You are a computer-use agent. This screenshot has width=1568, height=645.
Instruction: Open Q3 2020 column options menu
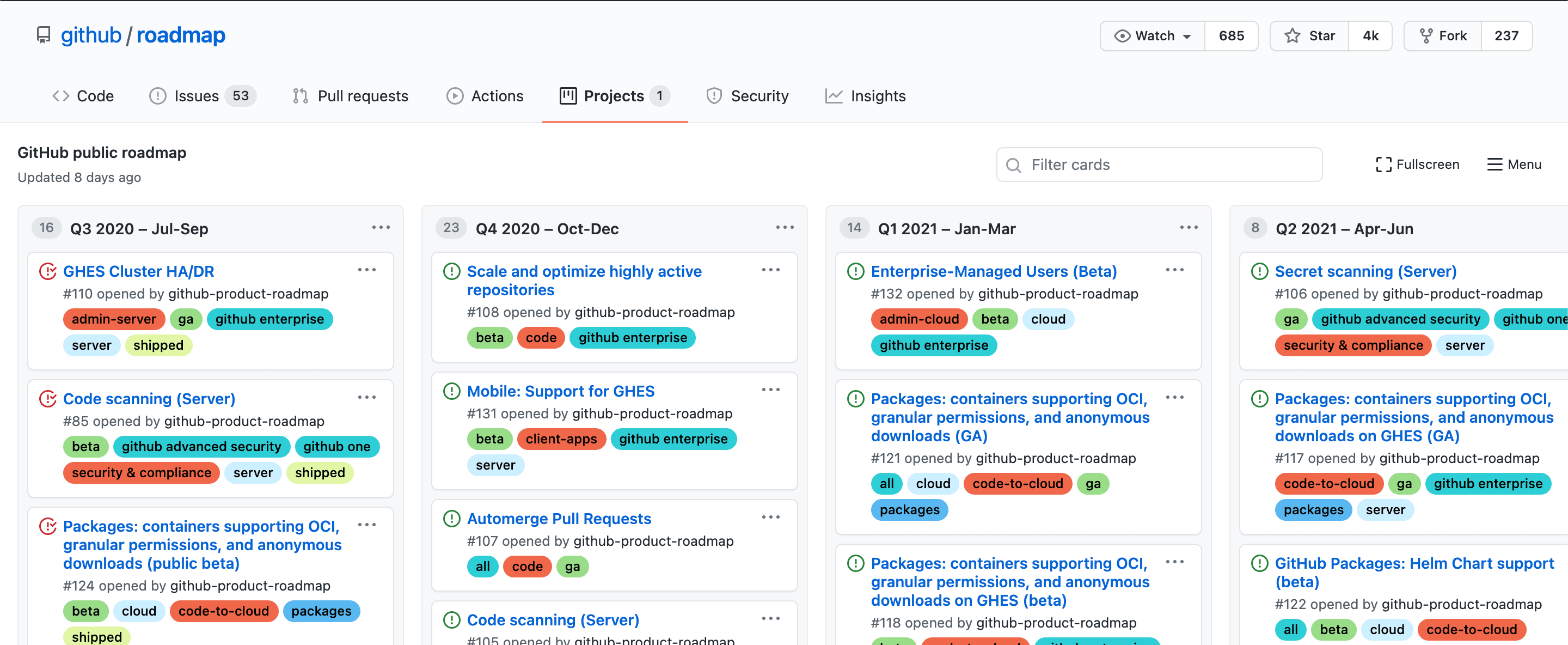[x=381, y=227]
